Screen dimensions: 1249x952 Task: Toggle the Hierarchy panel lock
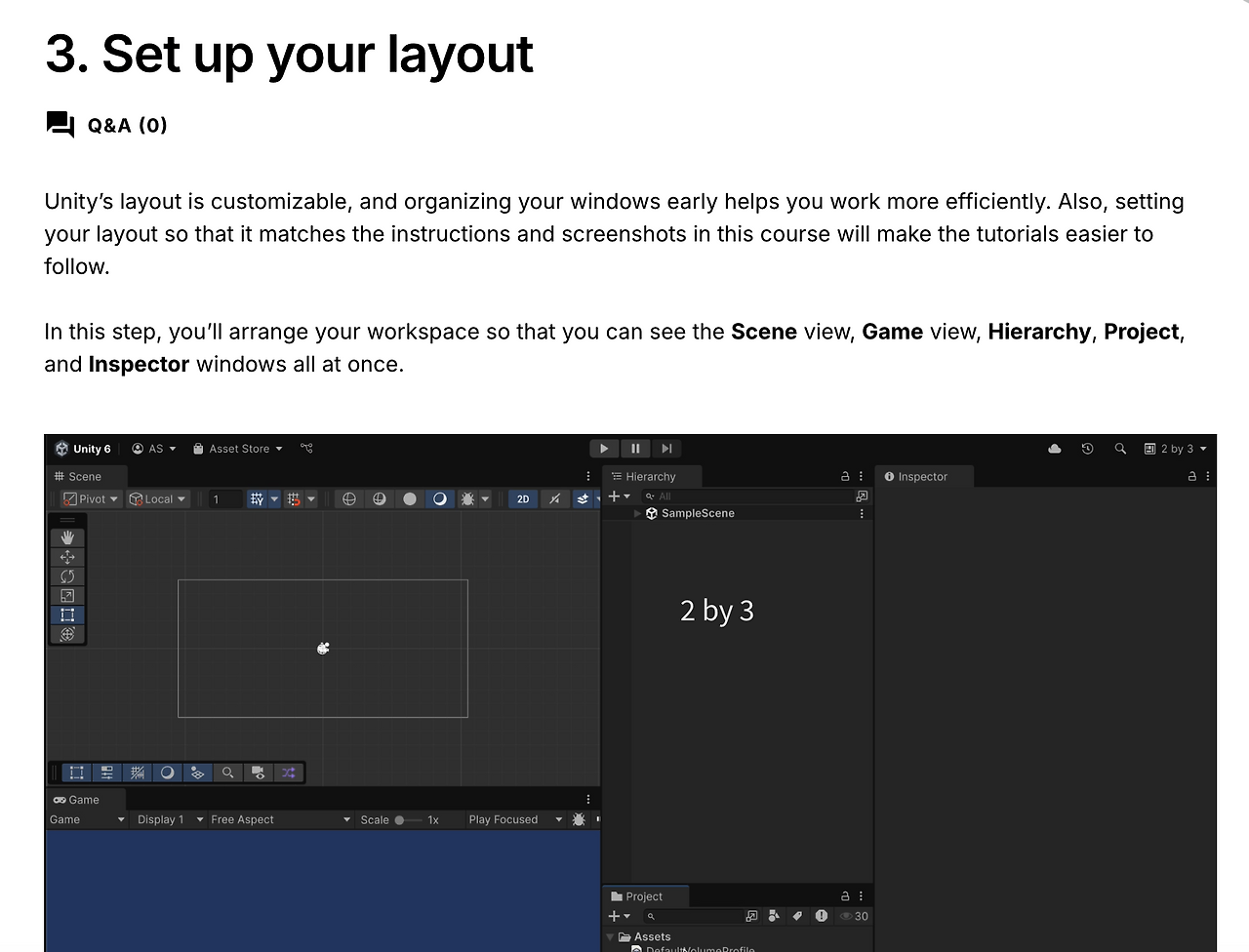845,476
